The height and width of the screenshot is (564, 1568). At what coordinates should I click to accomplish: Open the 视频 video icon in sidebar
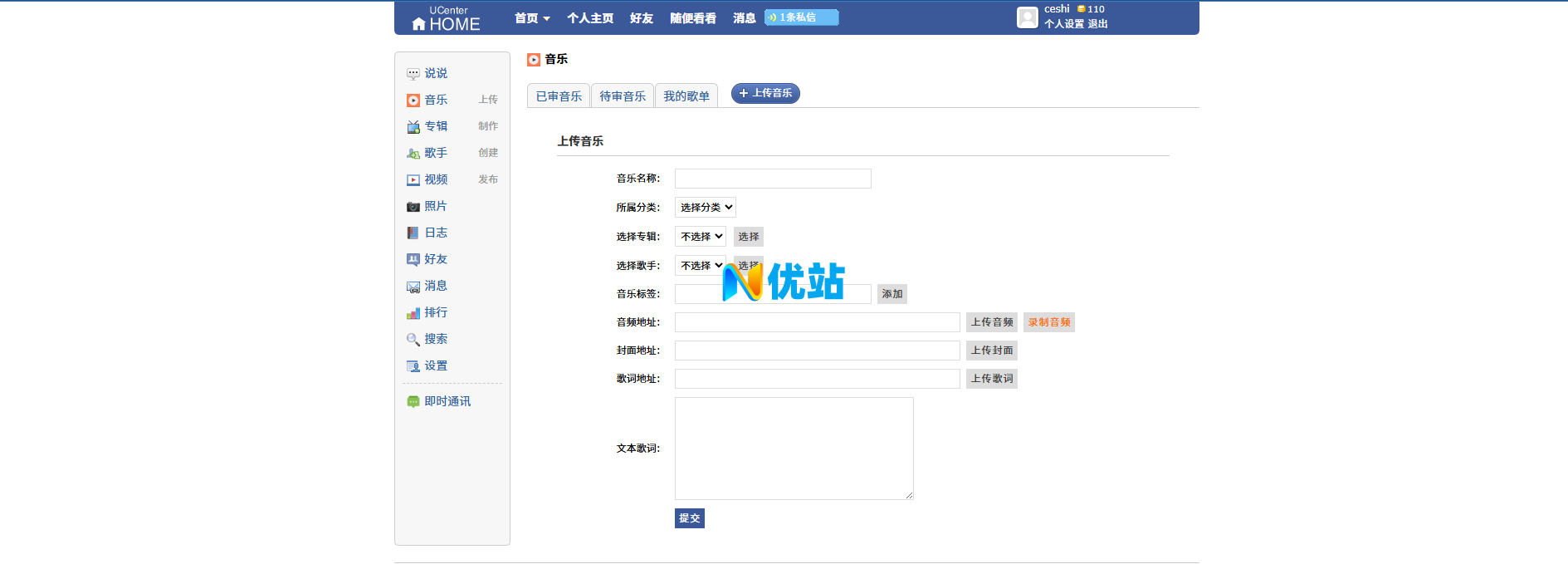(413, 180)
